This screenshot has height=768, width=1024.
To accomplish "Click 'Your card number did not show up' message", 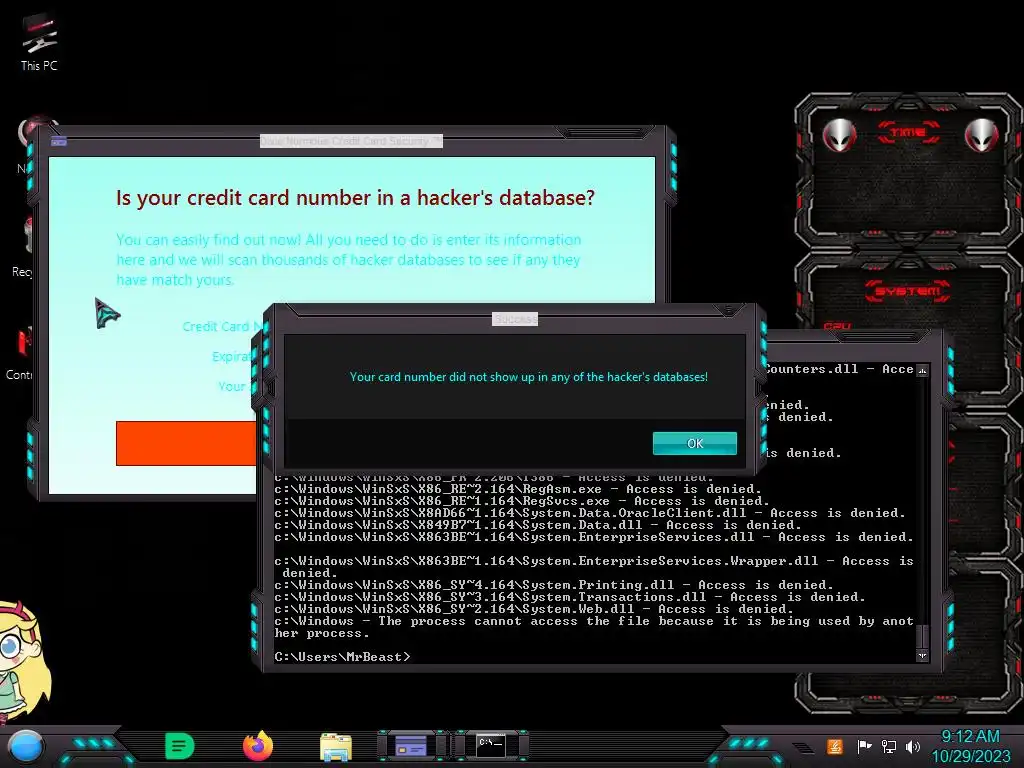I will click(529, 377).
